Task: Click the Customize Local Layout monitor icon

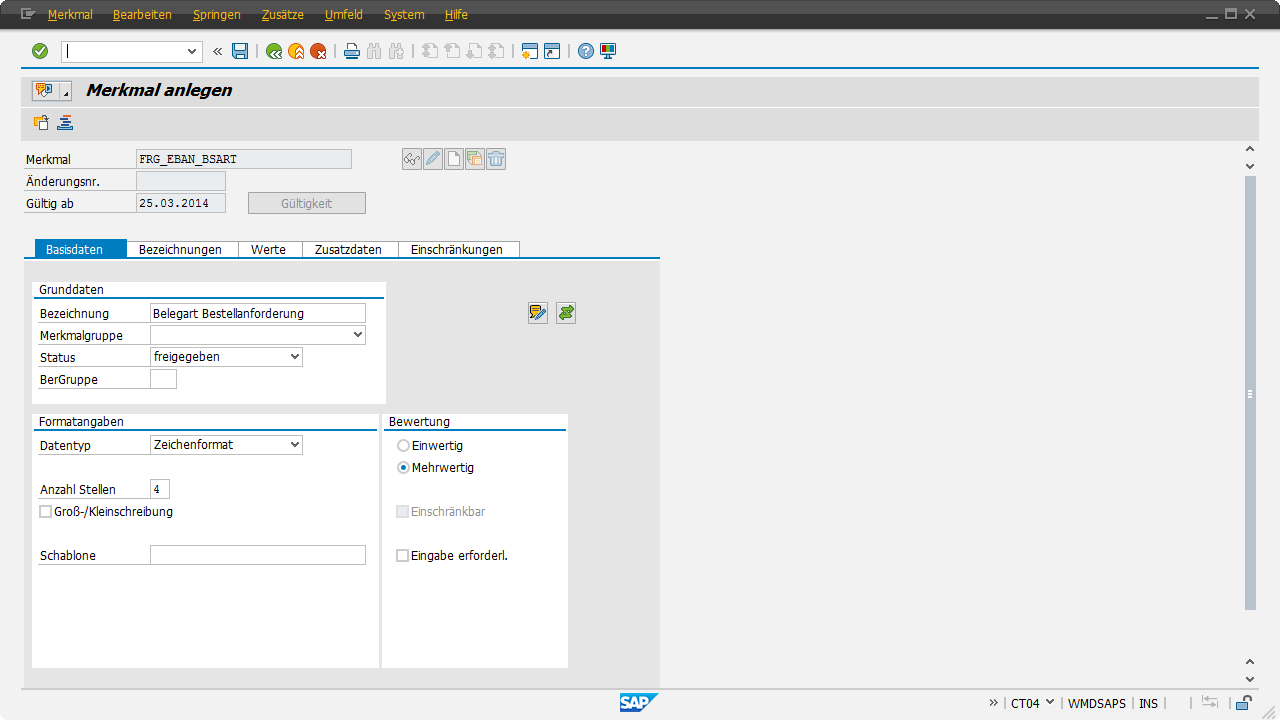Action: pos(608,51)
